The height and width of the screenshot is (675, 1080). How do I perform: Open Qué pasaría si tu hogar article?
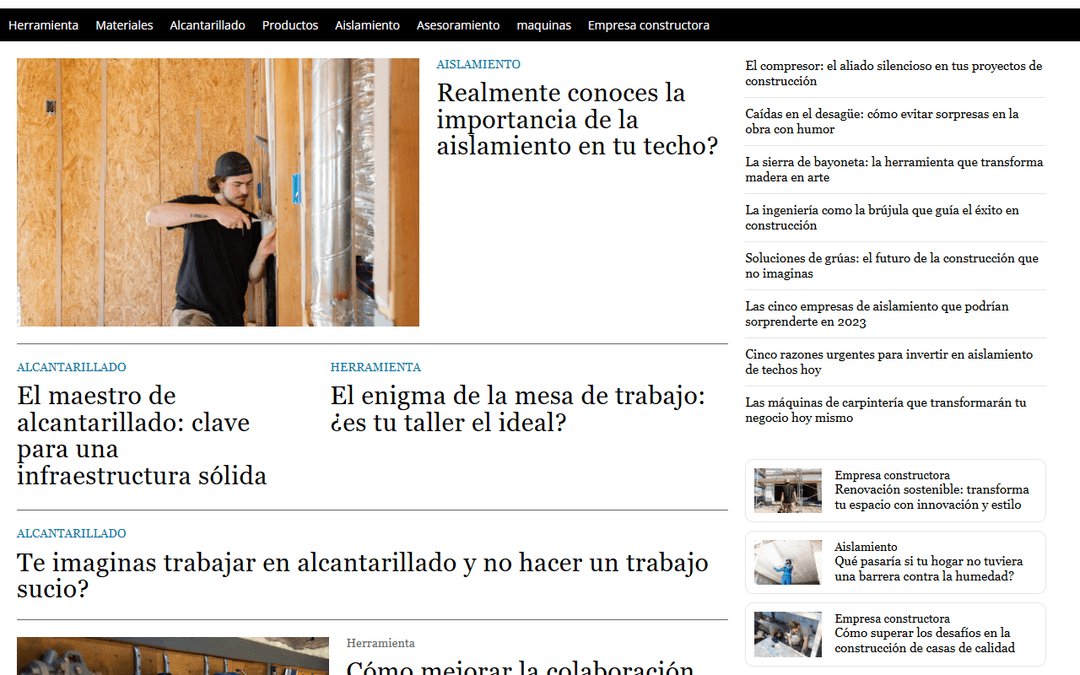[928, 569]
